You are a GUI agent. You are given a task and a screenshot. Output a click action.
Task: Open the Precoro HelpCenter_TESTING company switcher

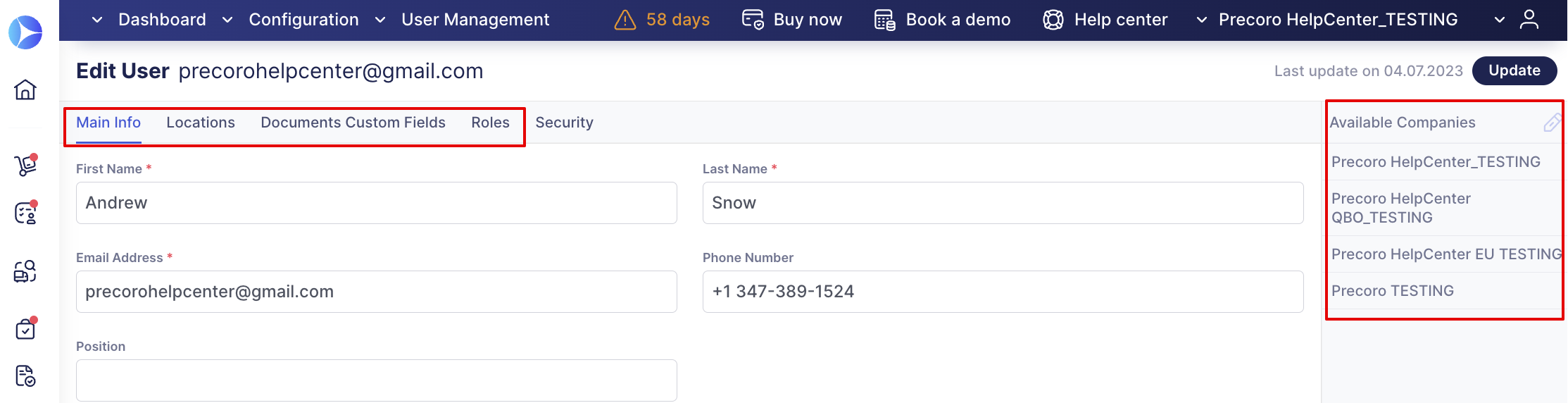click(1338, 20)
